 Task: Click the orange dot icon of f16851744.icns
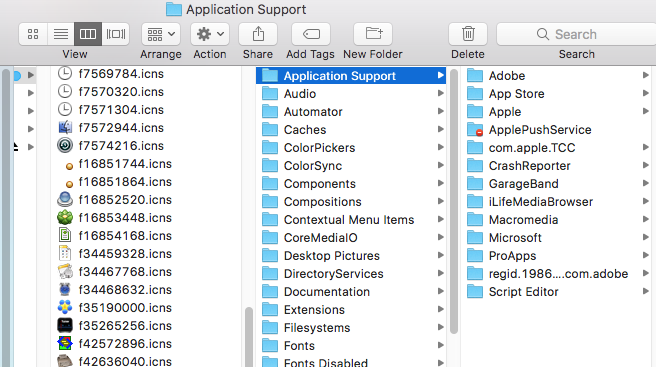tap(69, 166)
